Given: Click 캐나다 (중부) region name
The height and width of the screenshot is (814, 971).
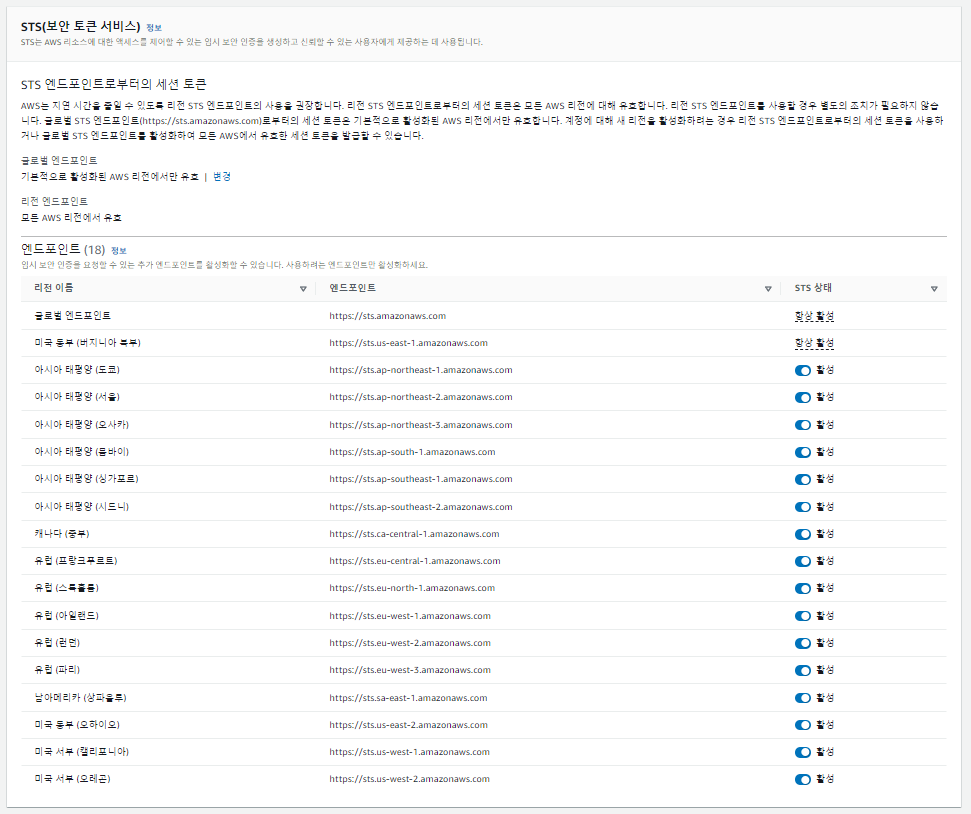Looking at the screenshot, I should click(x=62, y=533).
